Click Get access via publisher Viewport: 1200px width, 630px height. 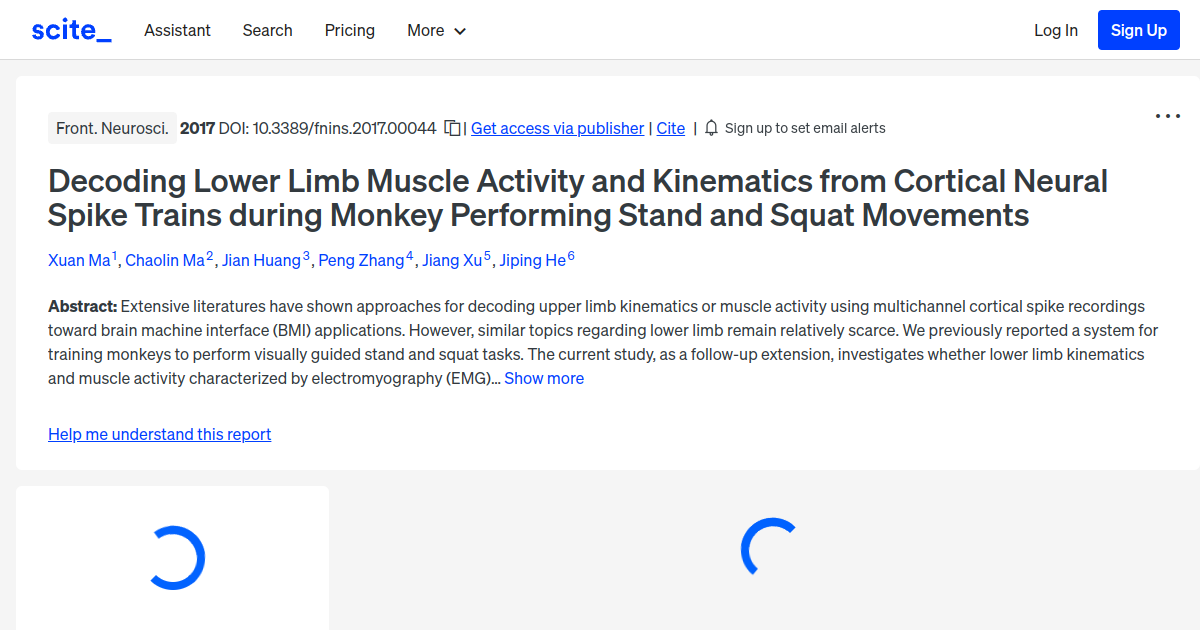tap(557, 128)
